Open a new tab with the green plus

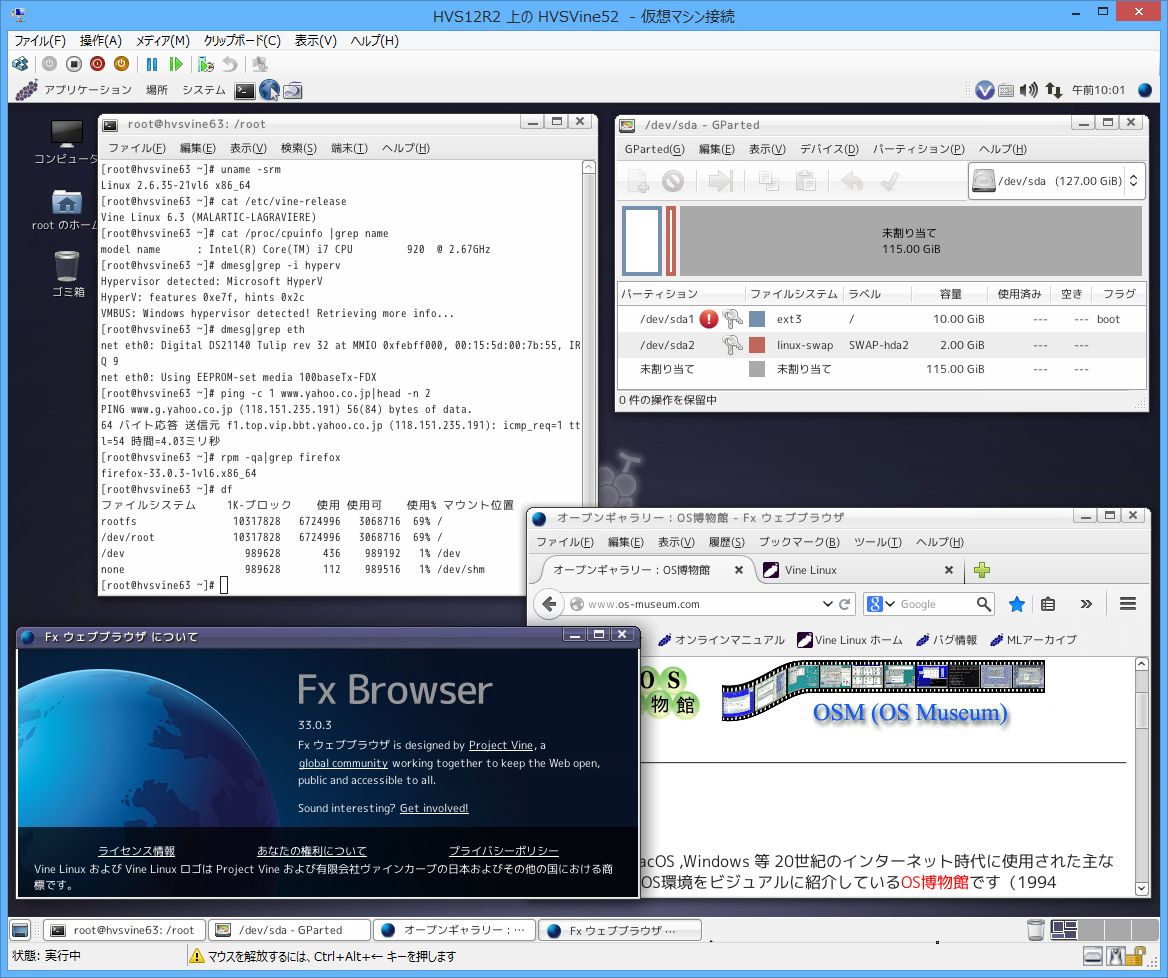coord(982,570)
